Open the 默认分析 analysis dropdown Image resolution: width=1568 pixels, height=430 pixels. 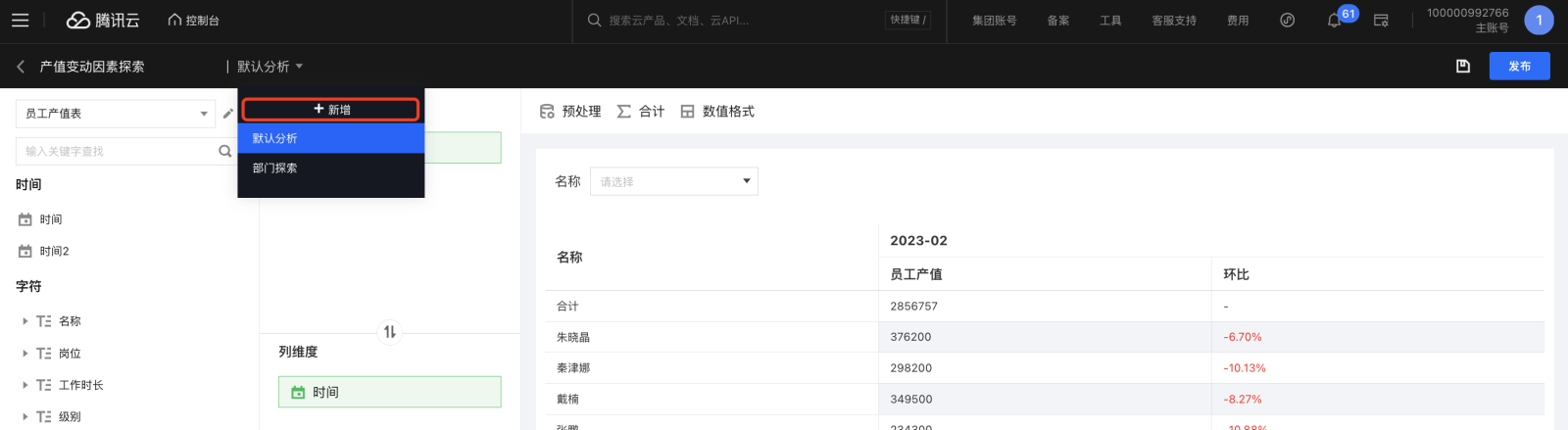pos(269,67)
